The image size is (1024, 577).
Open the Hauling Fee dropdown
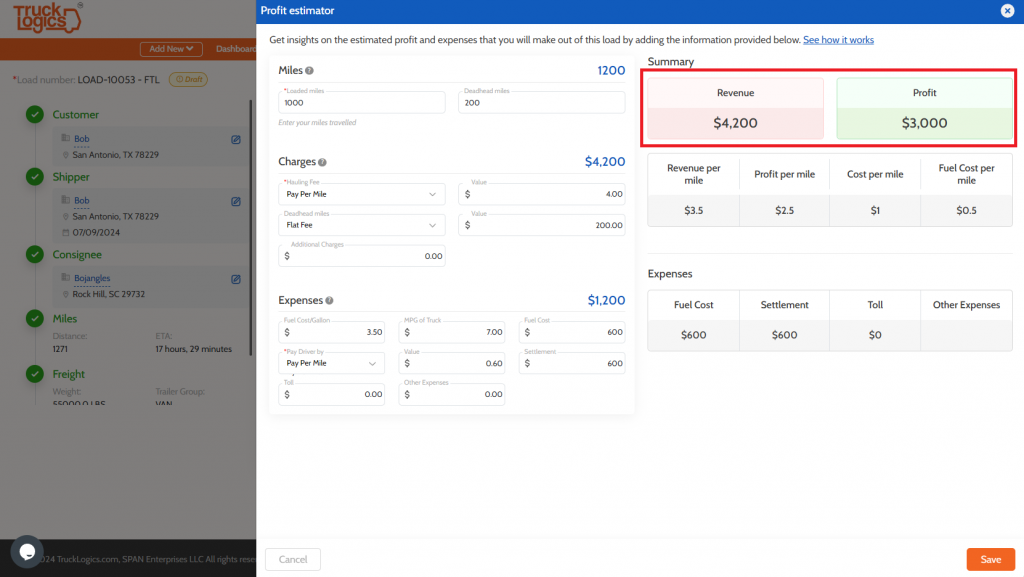[x=362, y=194]
